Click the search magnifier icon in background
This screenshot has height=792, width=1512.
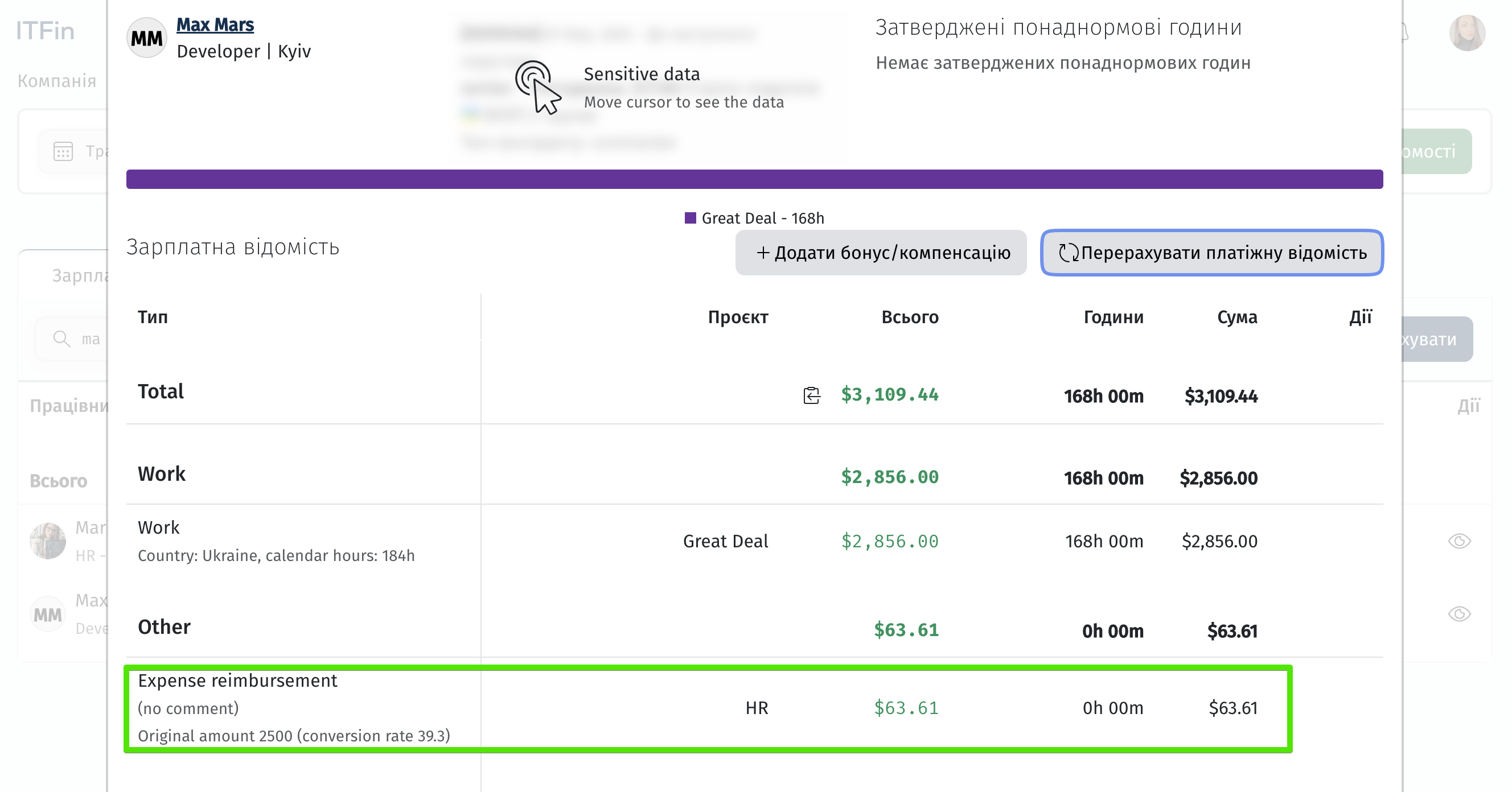click(x=61, y=339)
